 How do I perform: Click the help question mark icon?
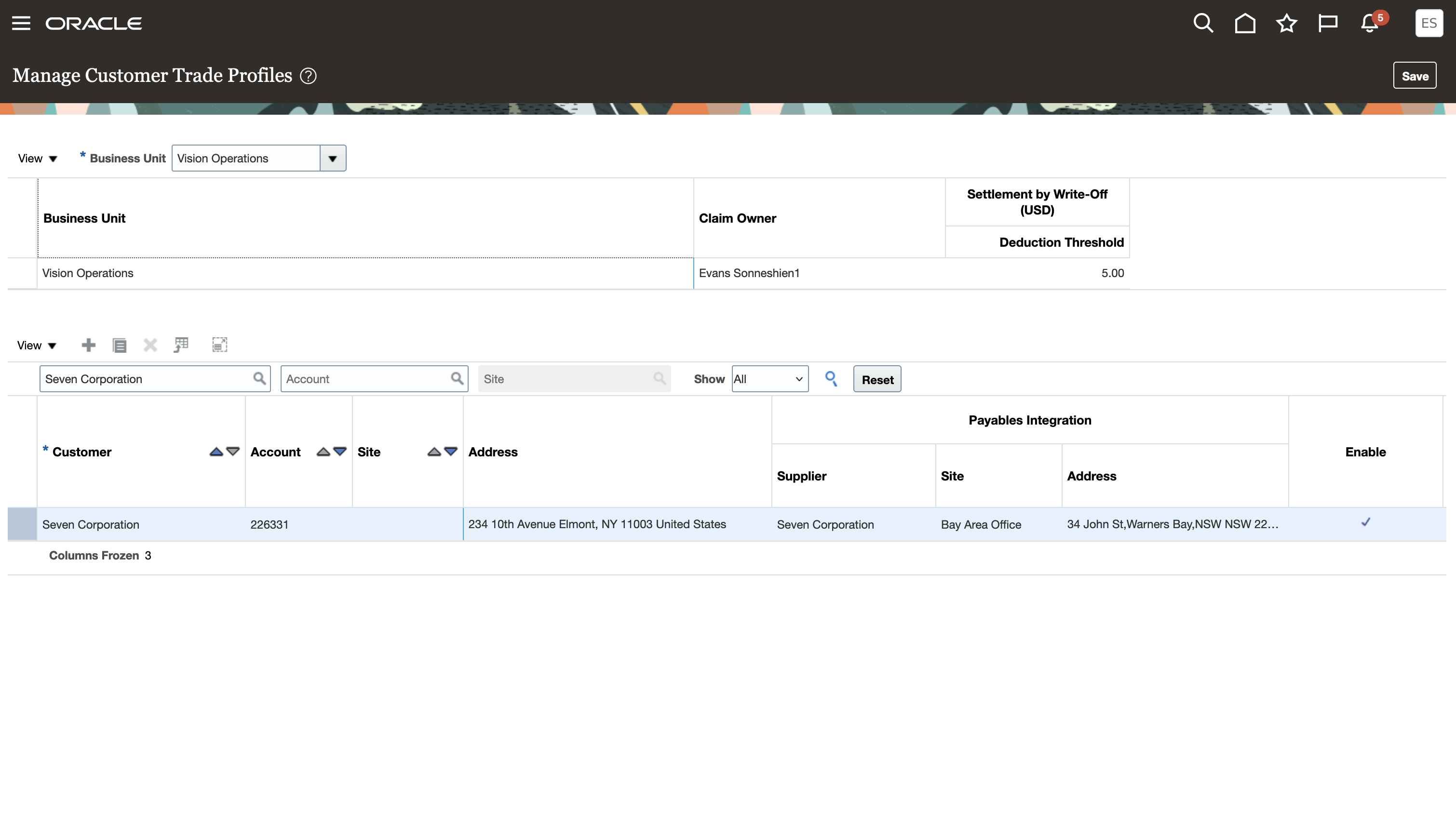309,76
